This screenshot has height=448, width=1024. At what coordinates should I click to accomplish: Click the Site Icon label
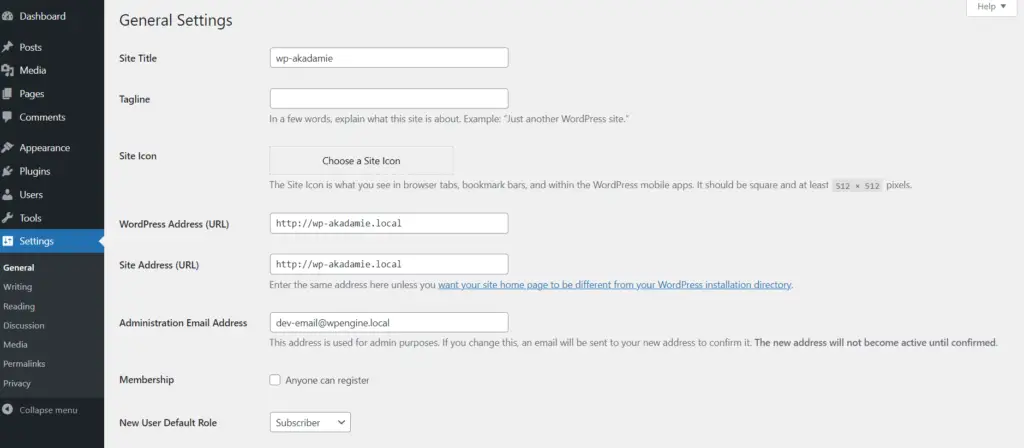coord(138,156)
